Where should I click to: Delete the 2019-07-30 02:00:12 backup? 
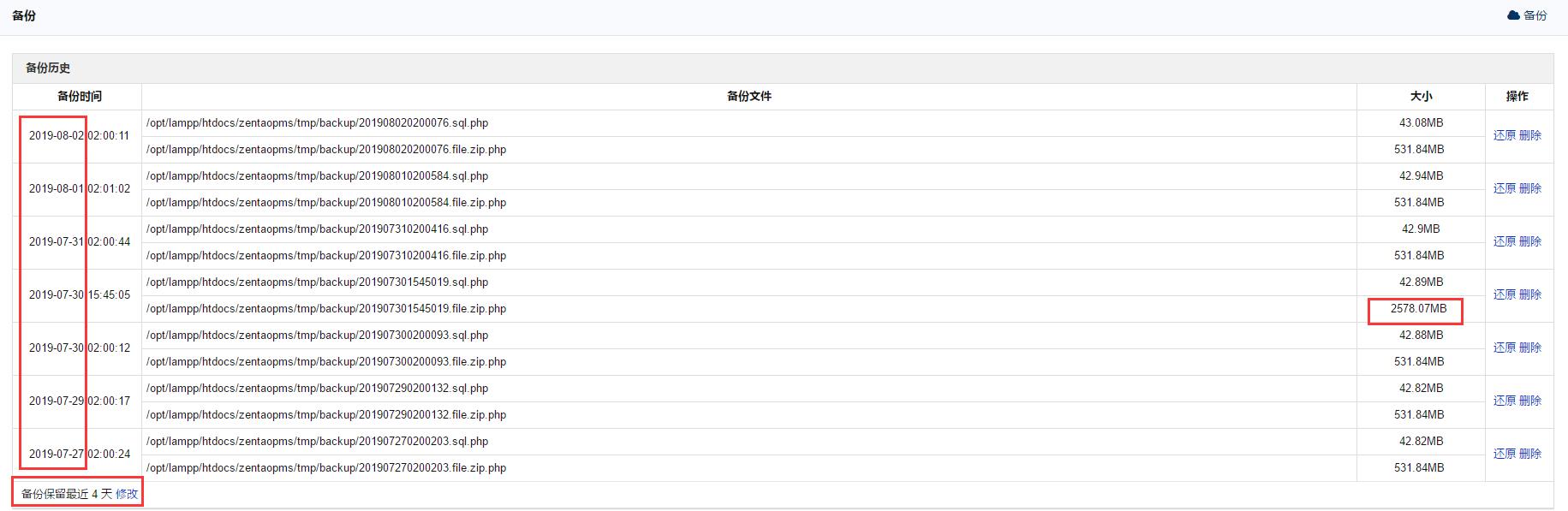[x=1530, y=348]
